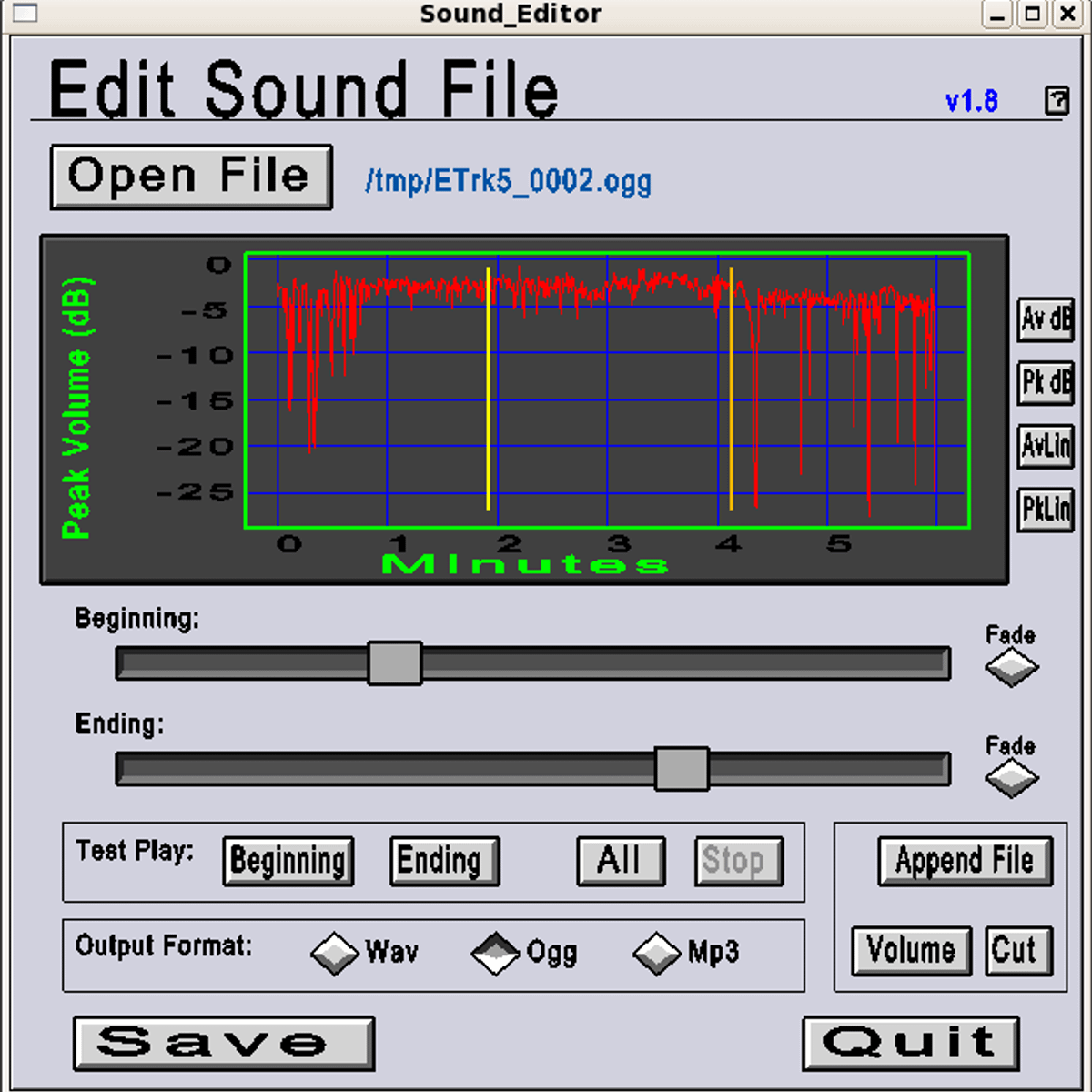Click the Beginning slider handle
This screenshot has width=1092, height=1092.
point(395,662)
